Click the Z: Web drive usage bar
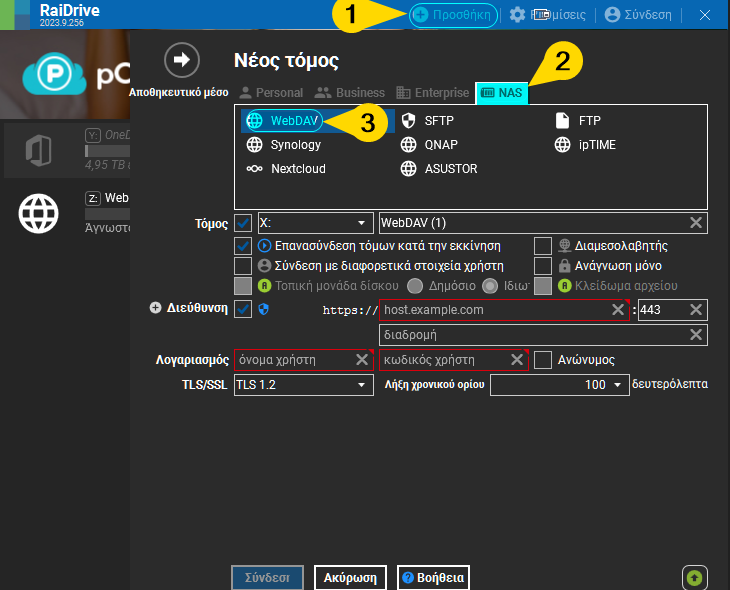 coord(107,214)
